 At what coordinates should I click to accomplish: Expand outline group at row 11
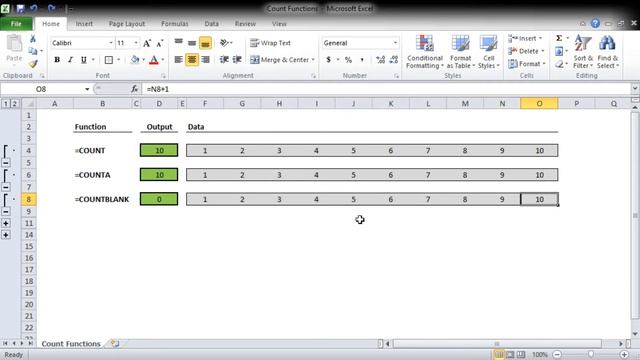coord(6,223)
